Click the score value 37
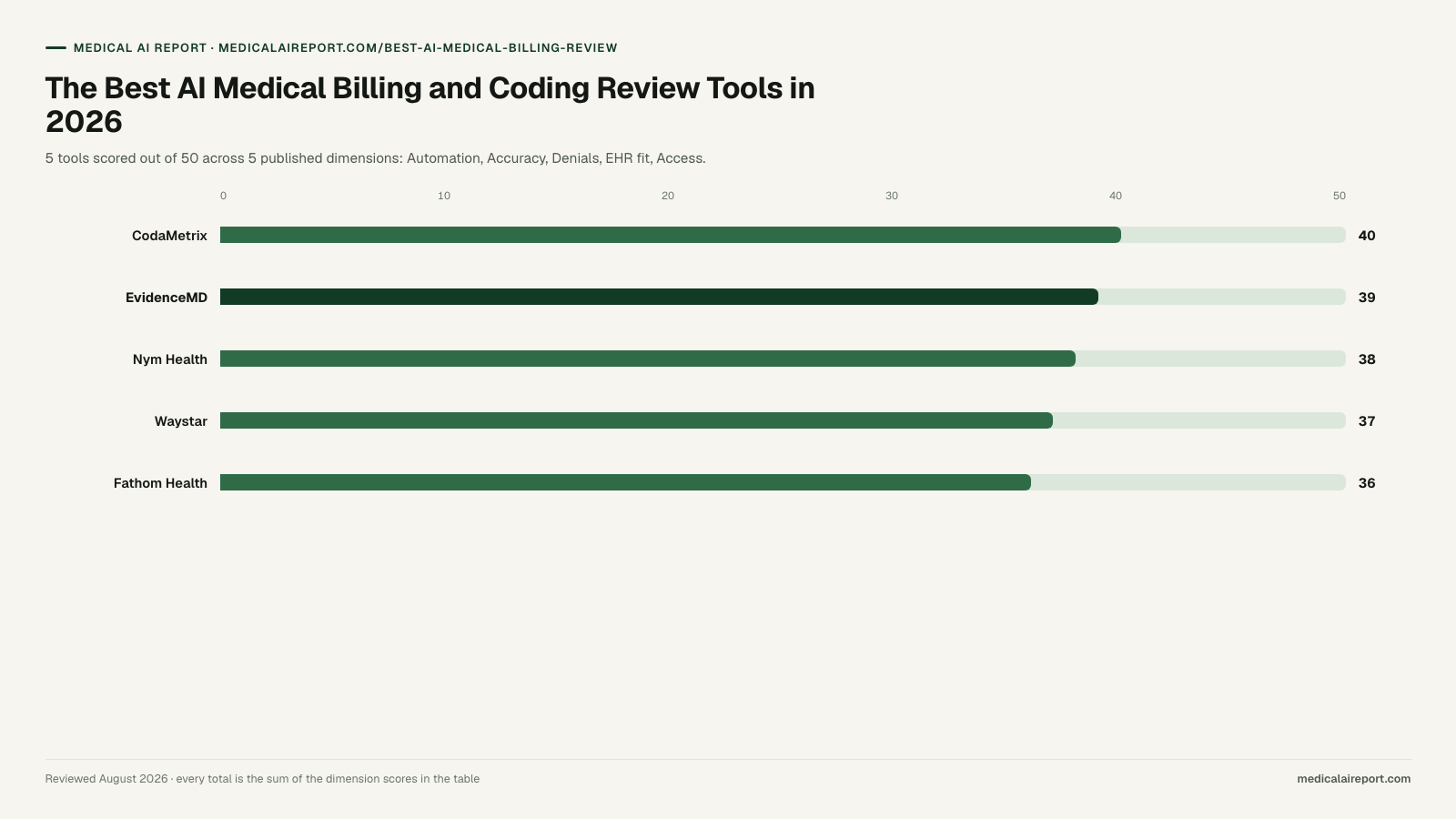Screen dimensions: 1456x819 pyautogui.click(x=1367, y=421)
